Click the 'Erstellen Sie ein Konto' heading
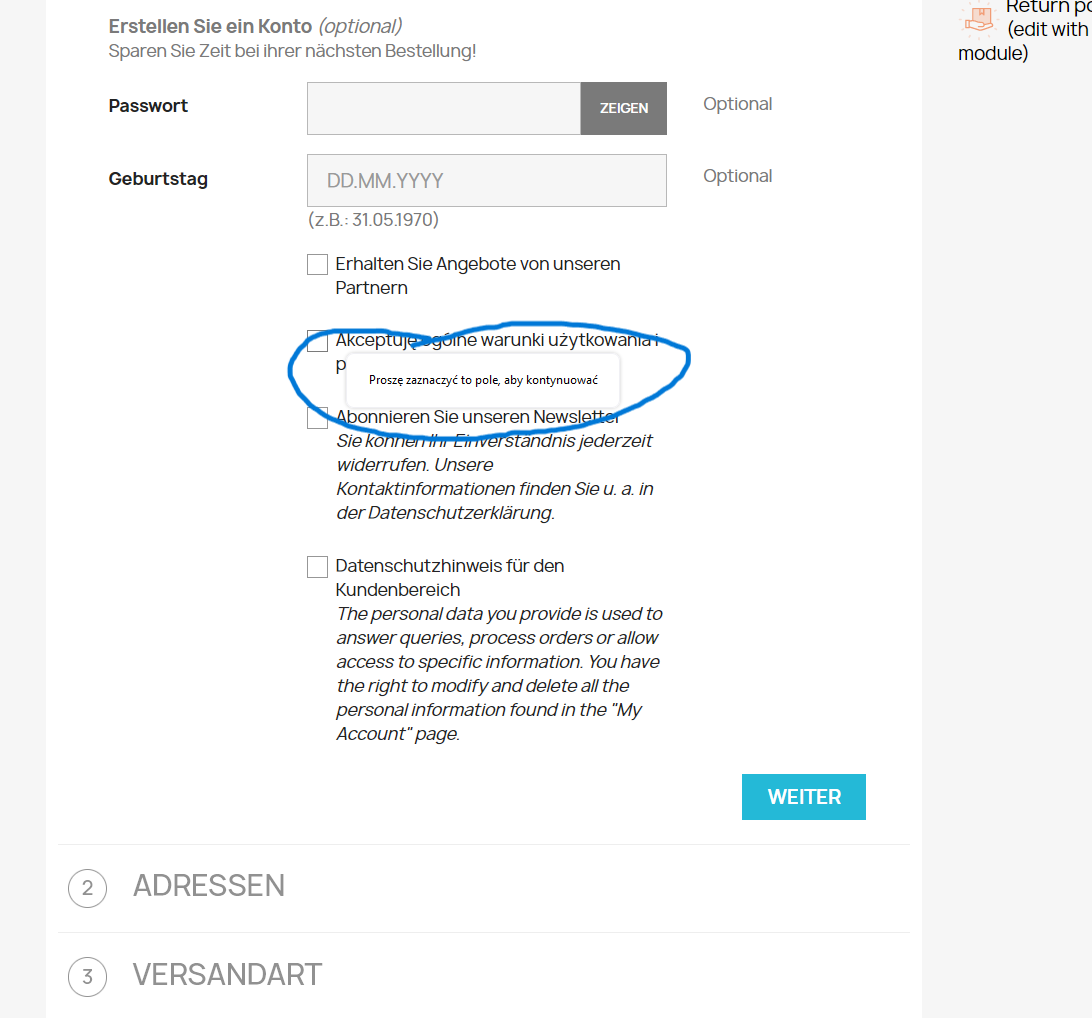Viewport: 1092px width, 1018px height. (210, 26)
